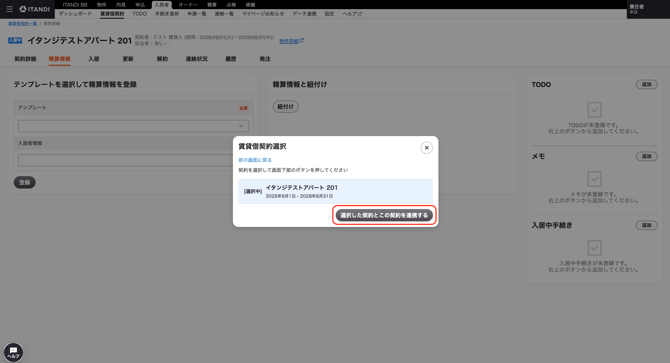
Task: Open the 申込 top menu item
Action: (140, 5)
